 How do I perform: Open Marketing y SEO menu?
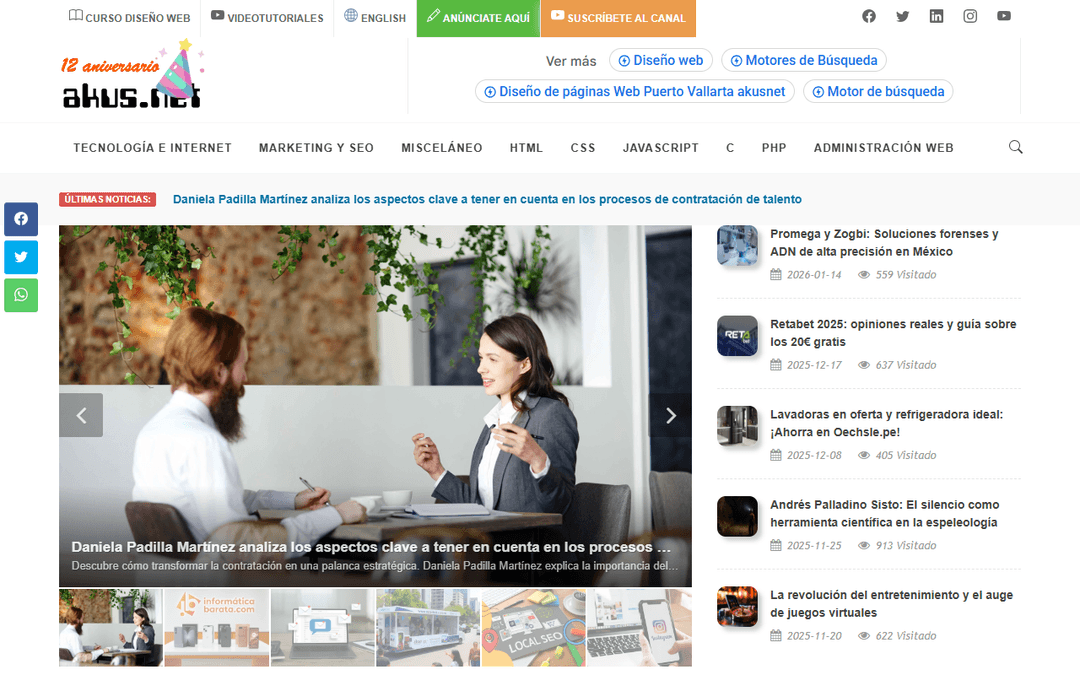(316, 148)
